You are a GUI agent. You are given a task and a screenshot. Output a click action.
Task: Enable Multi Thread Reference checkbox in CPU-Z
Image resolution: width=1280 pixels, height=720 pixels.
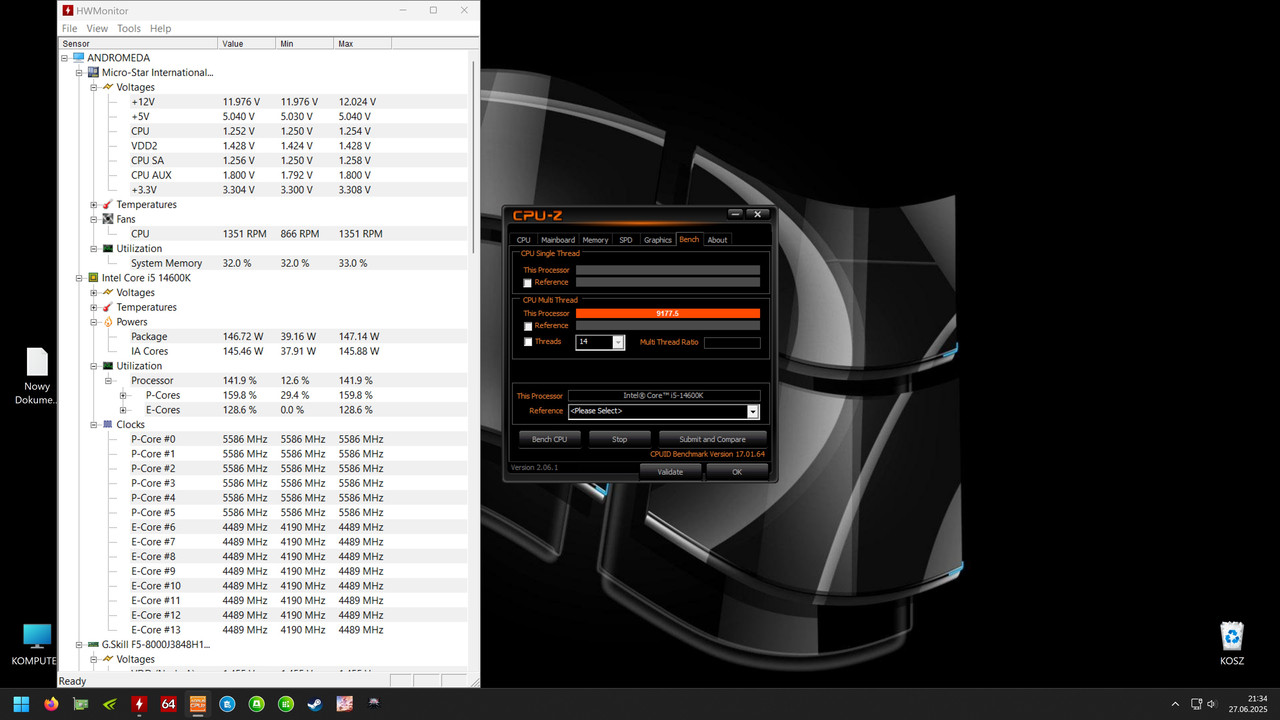tap(528, 326)
